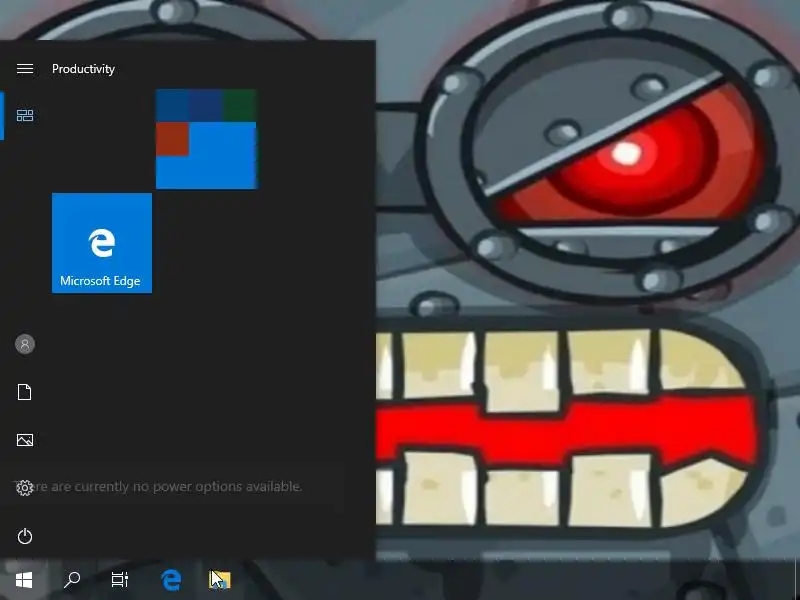Open the user account icon
Viewport: 800px width, 600px height.
point(24,344)
